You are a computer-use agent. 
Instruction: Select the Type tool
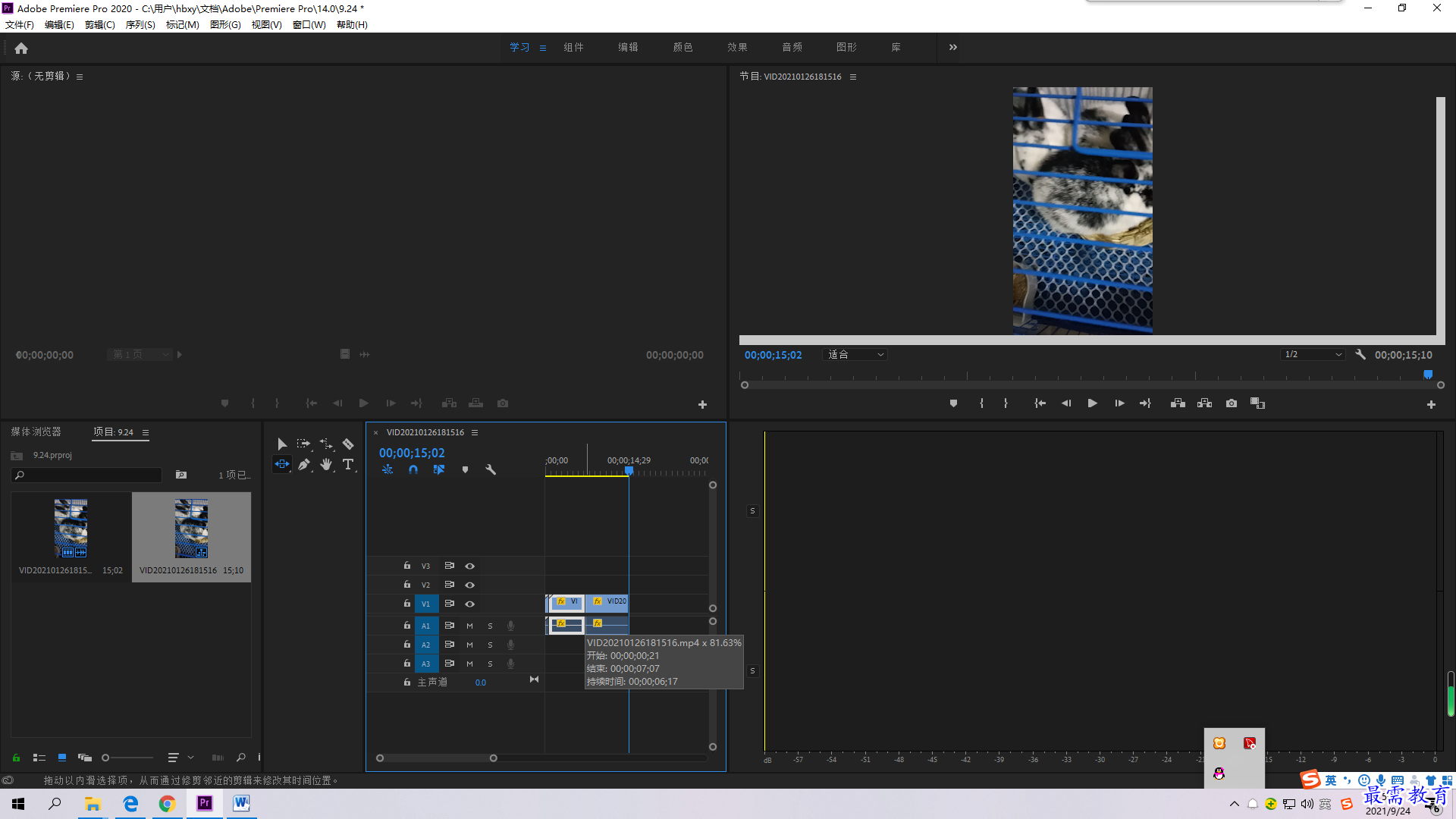pyautogui.click(x=348, y=464)
